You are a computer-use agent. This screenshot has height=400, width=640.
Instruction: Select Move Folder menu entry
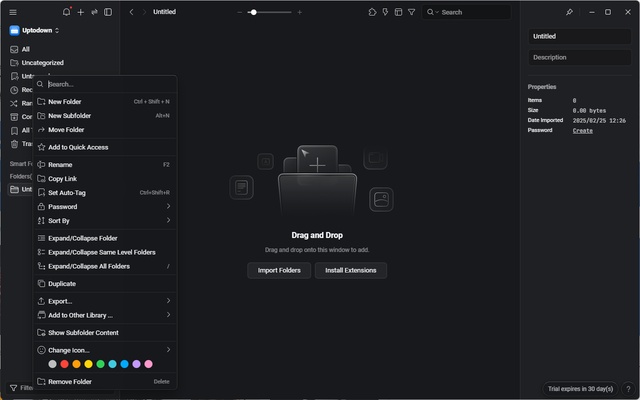pyautogui.click(x=105, y=130)
